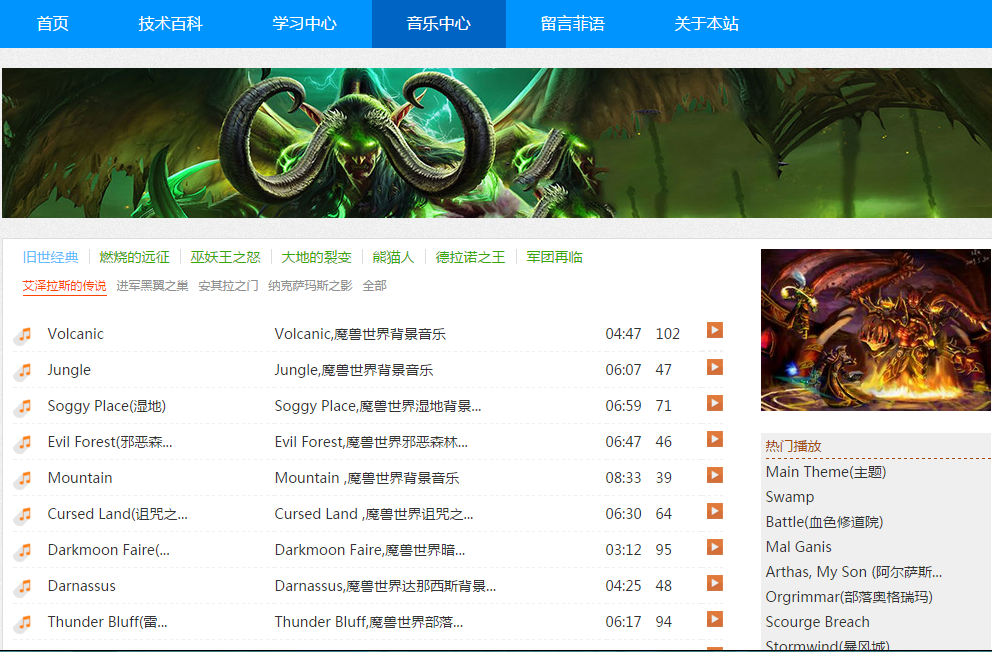Click the Darkmoon Faire song title
Screen dimensions: 992x652
[x=109, y=550]
